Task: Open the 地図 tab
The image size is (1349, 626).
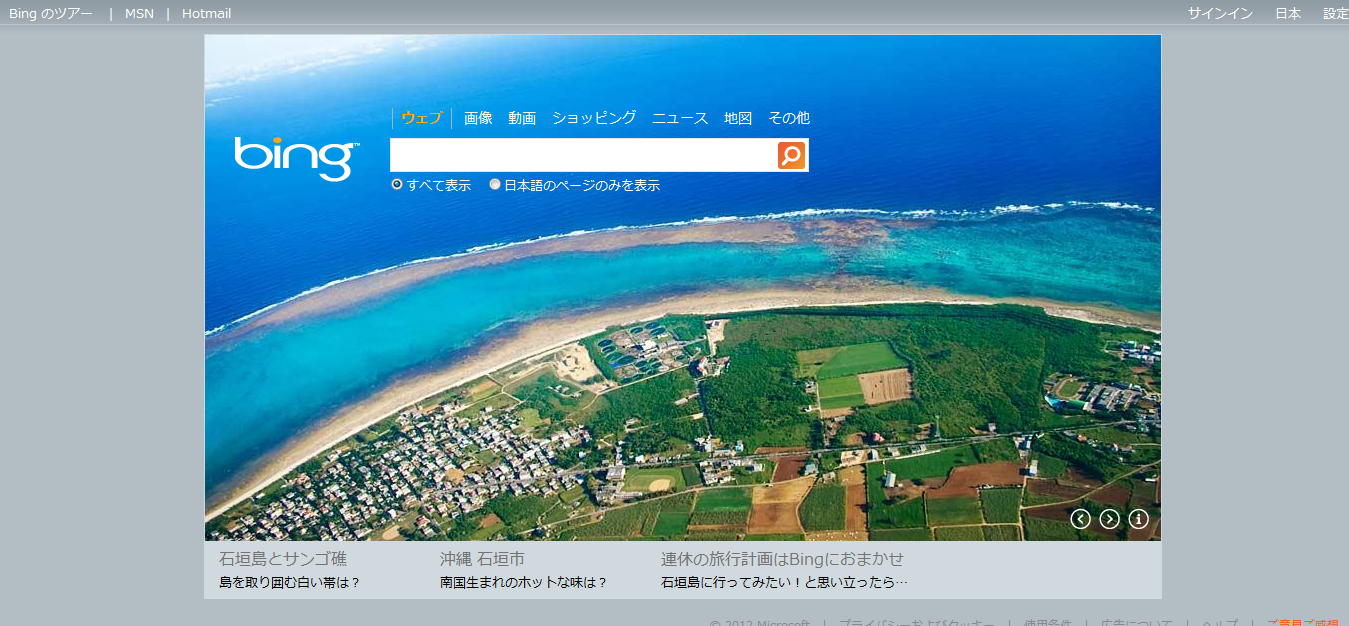Action: [738, 118]
